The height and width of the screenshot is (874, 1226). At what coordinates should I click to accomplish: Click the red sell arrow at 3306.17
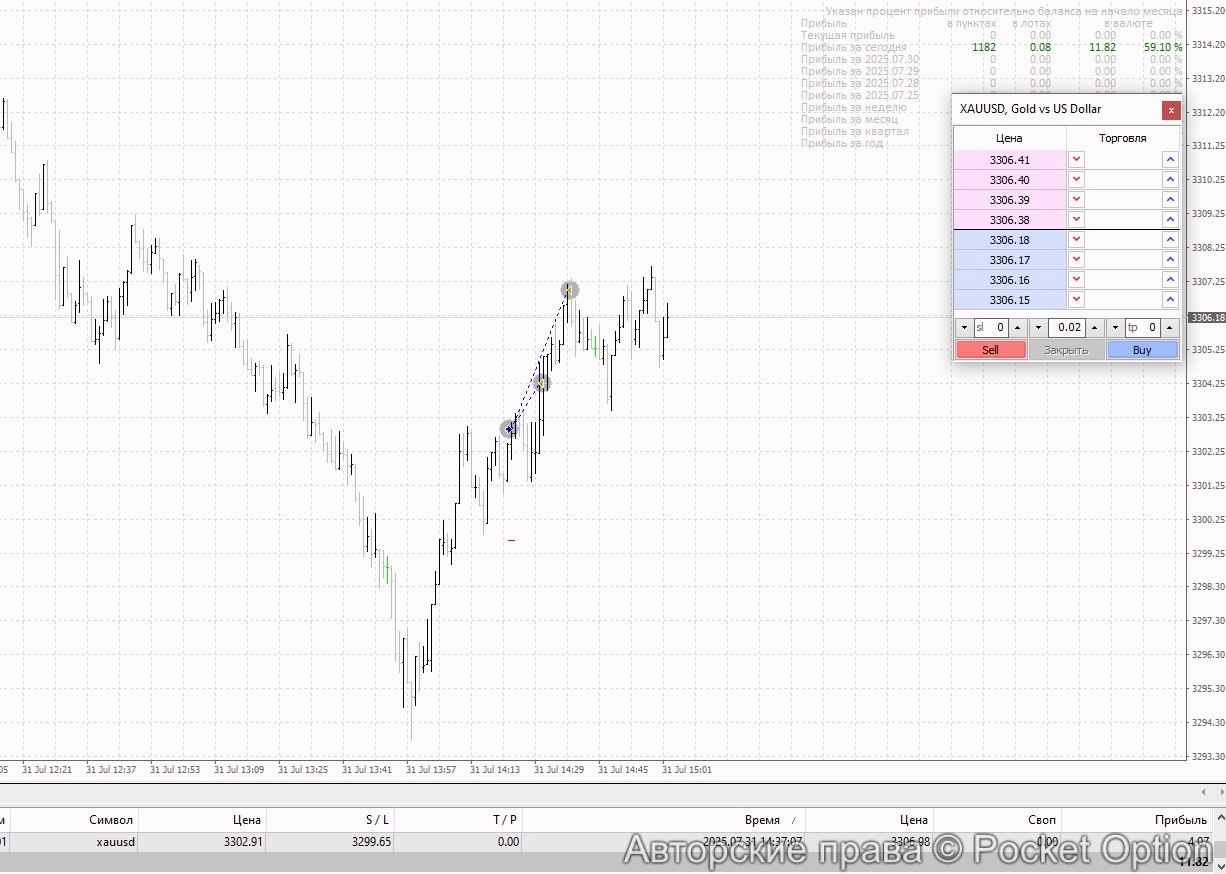[1076, 260]
